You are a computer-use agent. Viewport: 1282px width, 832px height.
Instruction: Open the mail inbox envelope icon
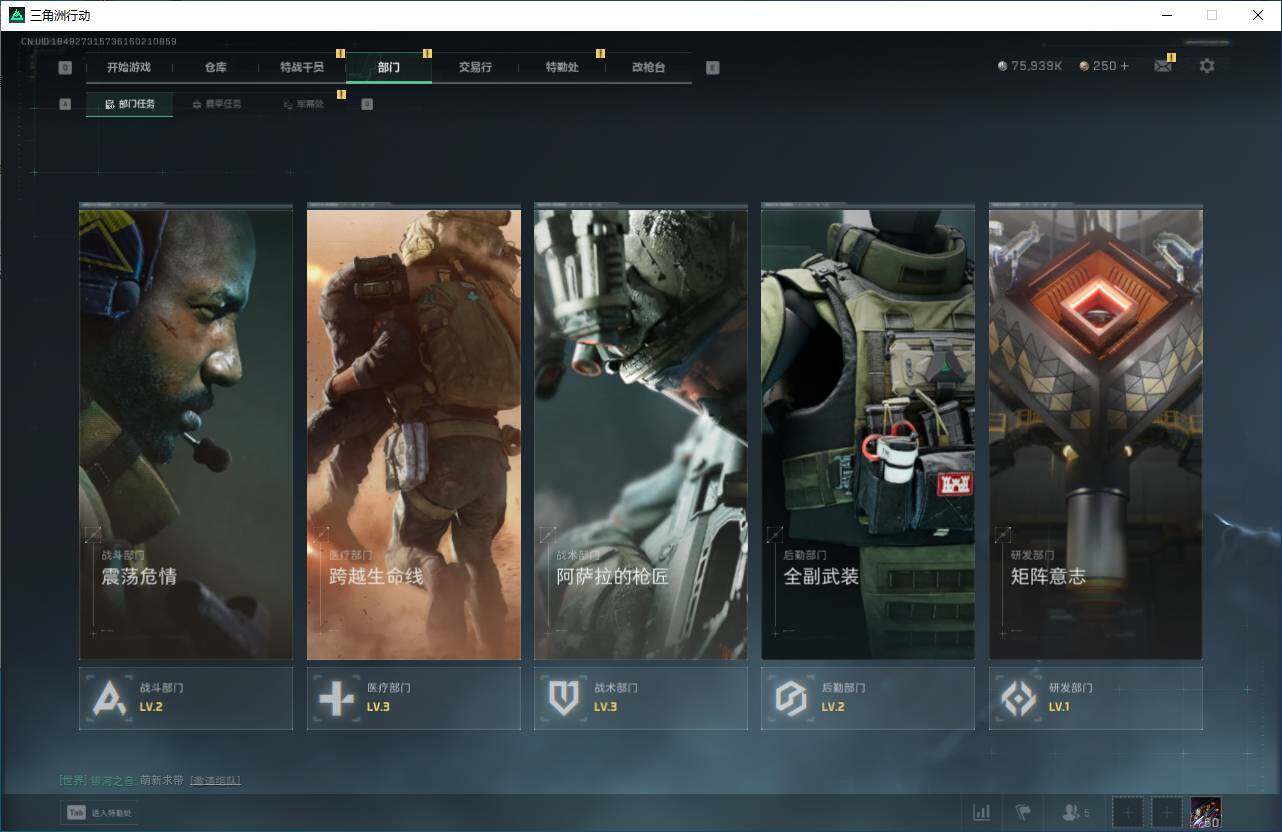coord(1162,66)
